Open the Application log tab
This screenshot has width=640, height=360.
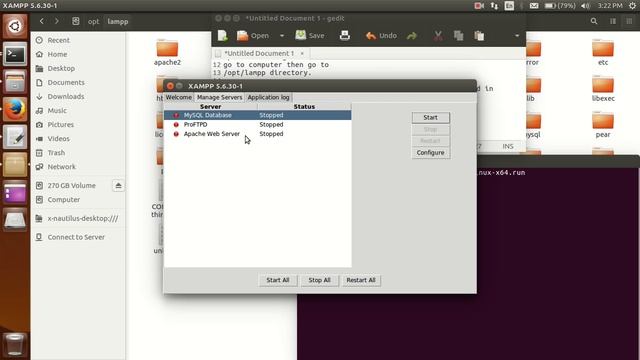[268, 97]
